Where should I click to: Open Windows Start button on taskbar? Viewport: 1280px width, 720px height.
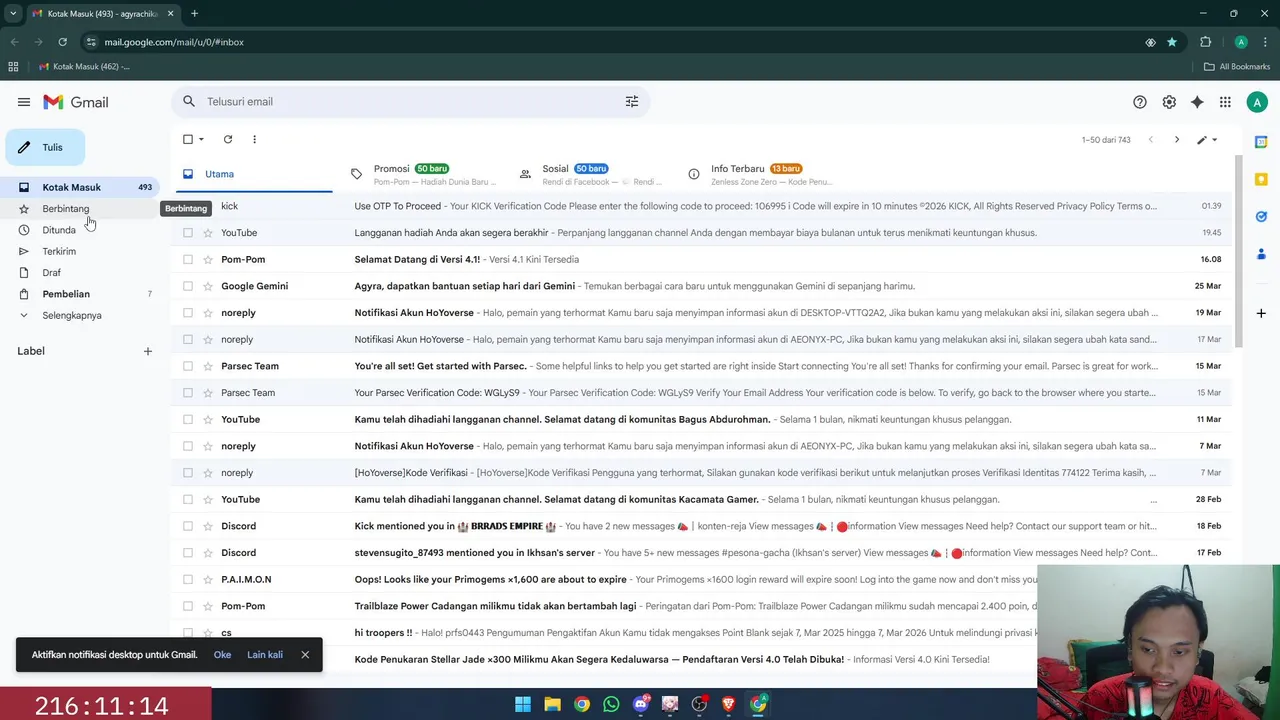523,704
